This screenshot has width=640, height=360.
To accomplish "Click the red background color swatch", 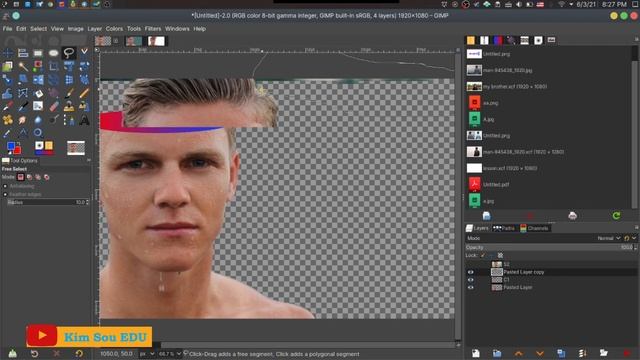I will pos(17,150).
